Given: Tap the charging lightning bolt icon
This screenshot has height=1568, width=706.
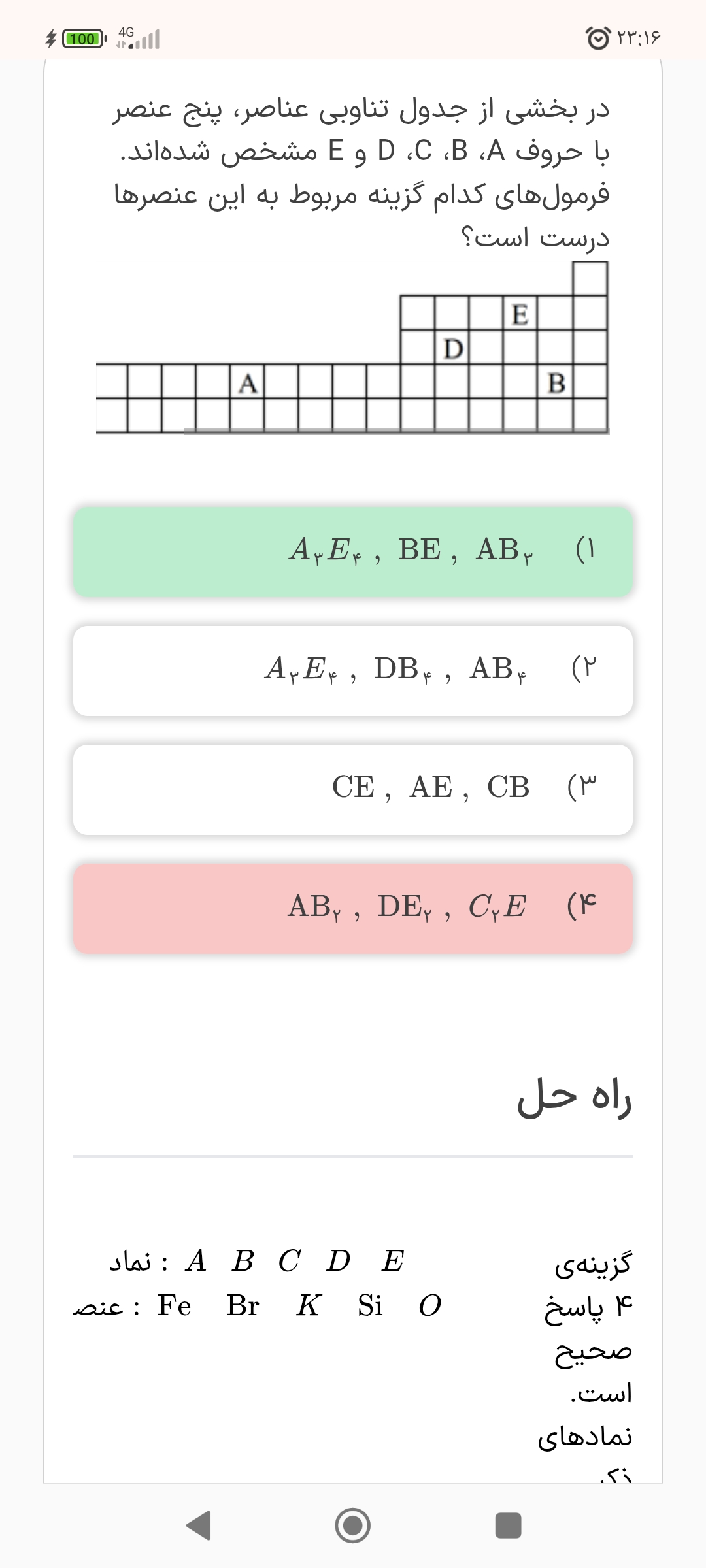Looking at the screenshot, I should click(51, 39).
